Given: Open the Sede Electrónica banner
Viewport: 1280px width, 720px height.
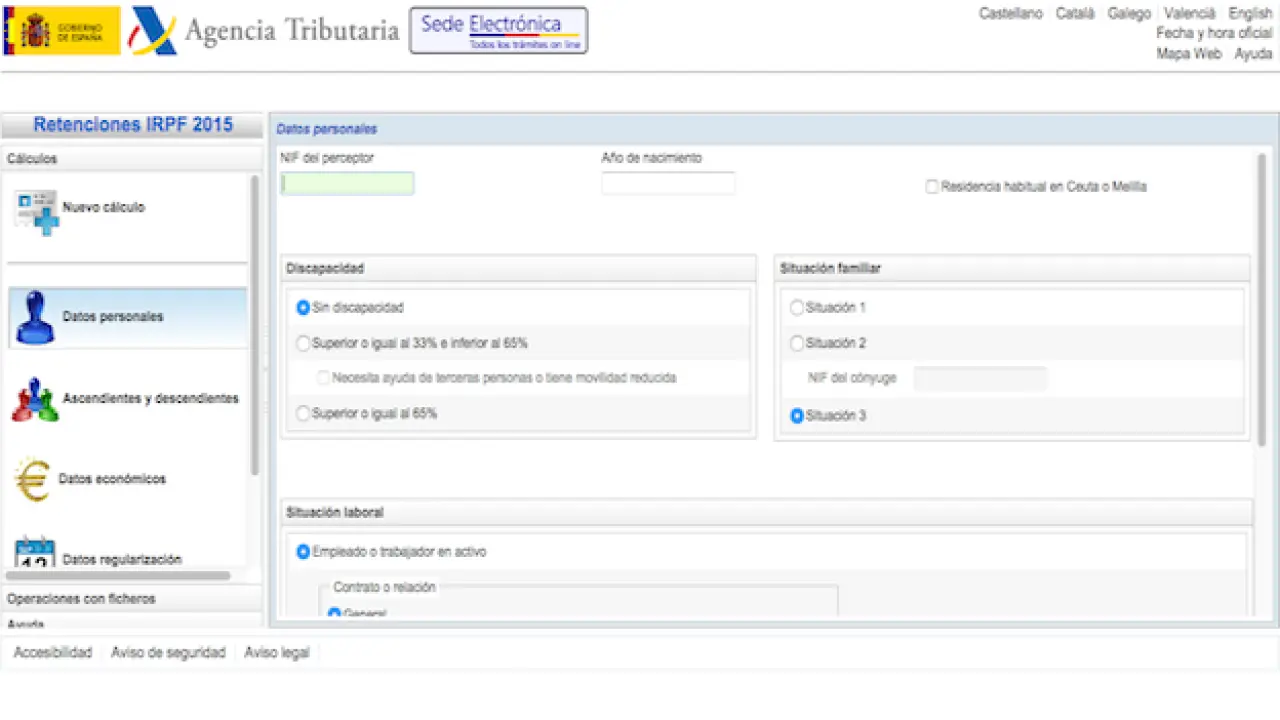Looking at the screenshot, I should pyautogui.click(x=498, y=31).
